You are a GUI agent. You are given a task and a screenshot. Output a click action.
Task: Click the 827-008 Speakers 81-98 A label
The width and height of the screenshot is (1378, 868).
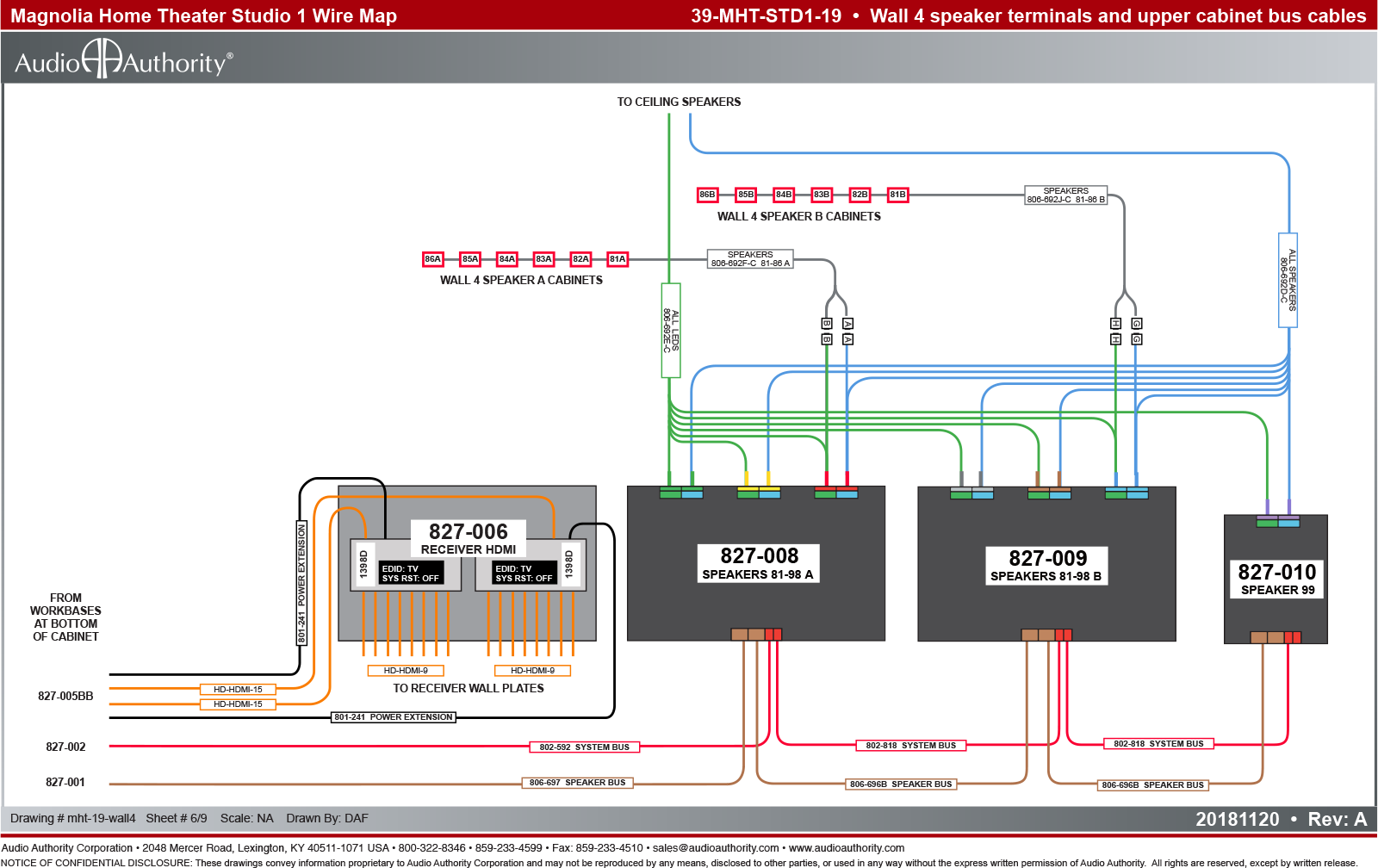pos(758,563)
